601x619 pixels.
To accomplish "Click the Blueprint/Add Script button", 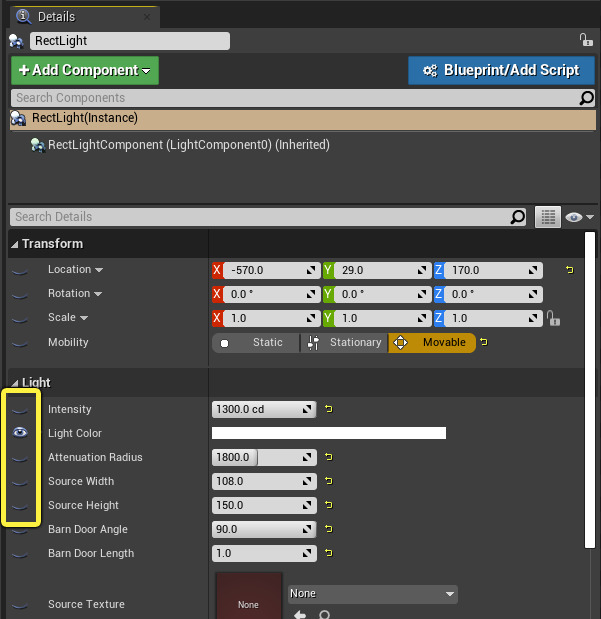I will pyautogui.click(x=501, y=70).
